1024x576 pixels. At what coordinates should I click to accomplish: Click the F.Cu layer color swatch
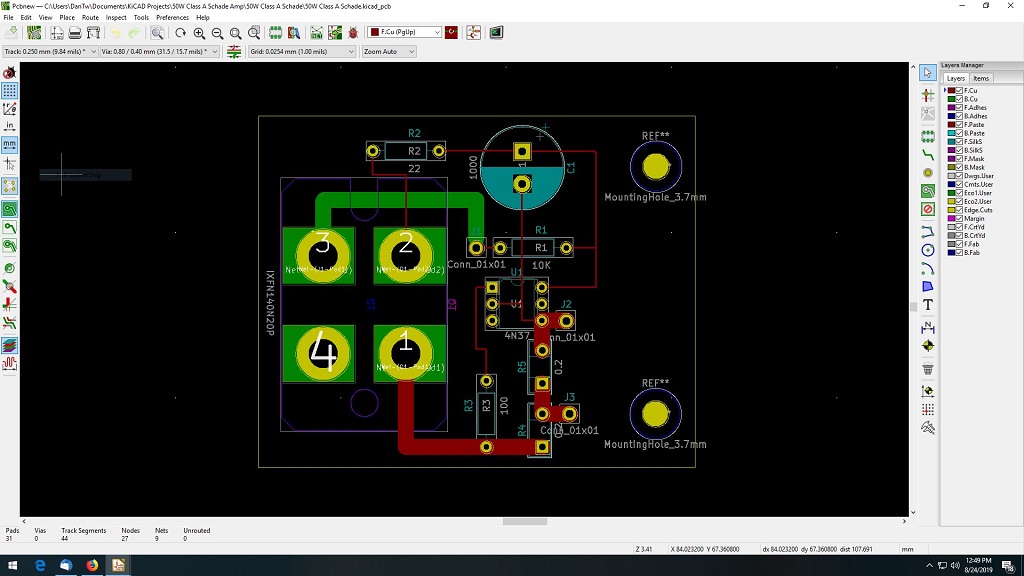click(952, 91)
